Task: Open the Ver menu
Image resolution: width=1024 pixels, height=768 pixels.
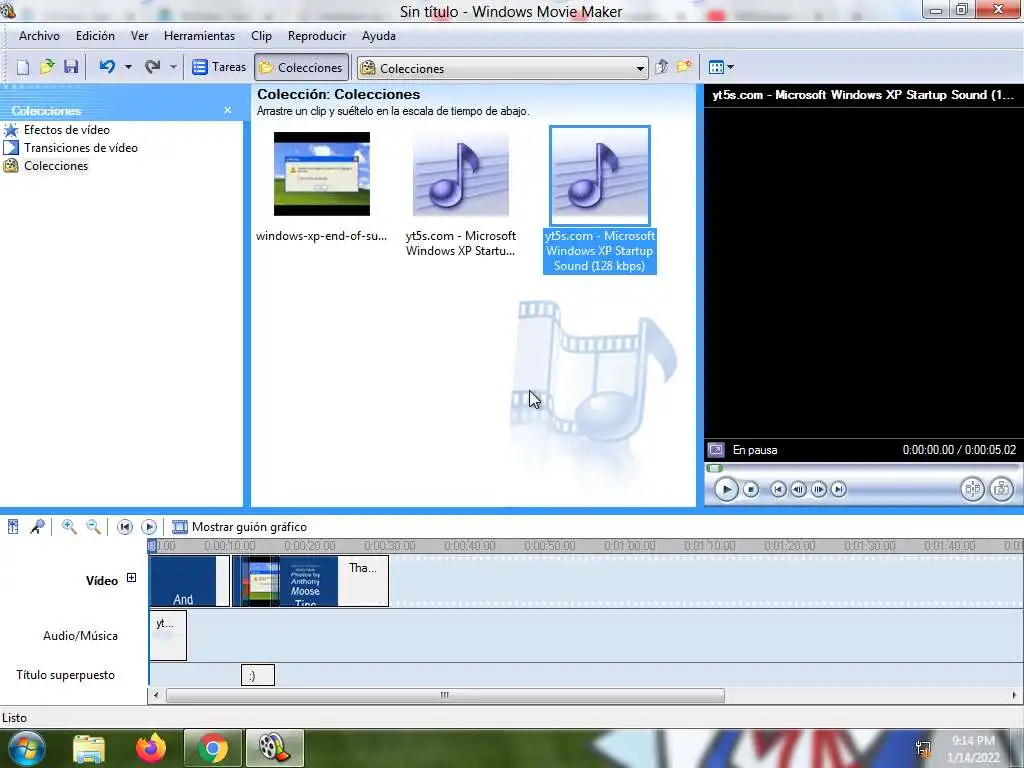Action: tap(140, 36)
